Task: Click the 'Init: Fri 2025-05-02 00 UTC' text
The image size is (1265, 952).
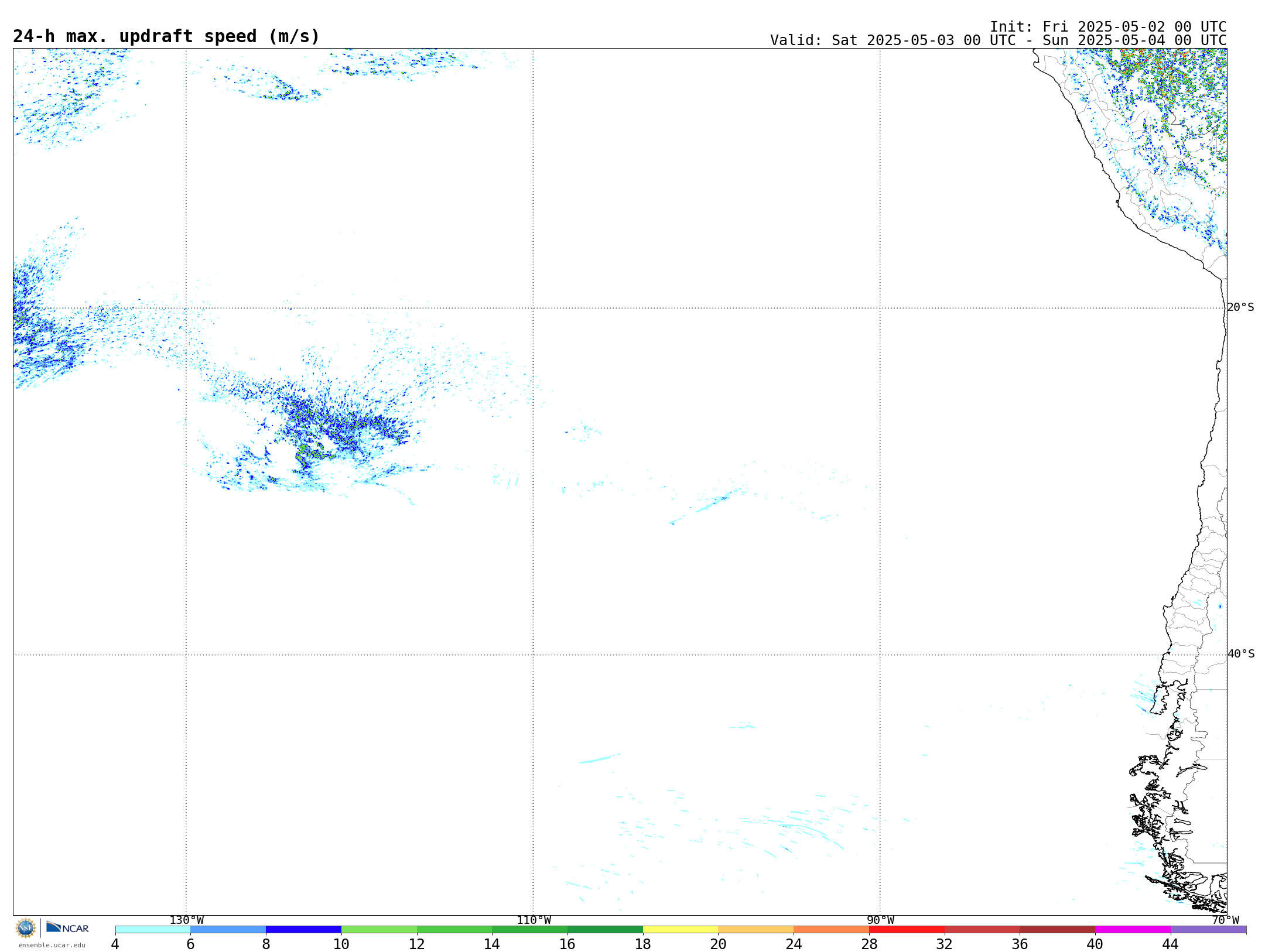Action: click(x=1108, y=27)
